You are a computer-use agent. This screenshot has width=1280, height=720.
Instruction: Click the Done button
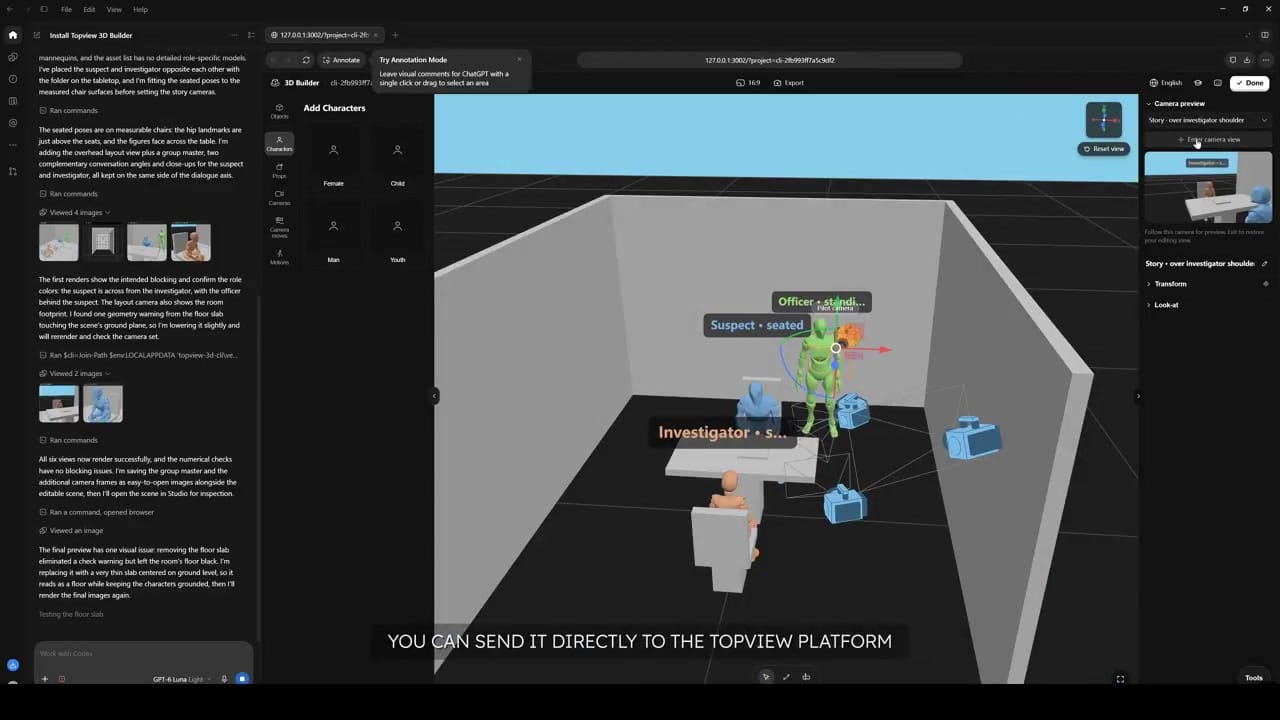pos(1250,83)
